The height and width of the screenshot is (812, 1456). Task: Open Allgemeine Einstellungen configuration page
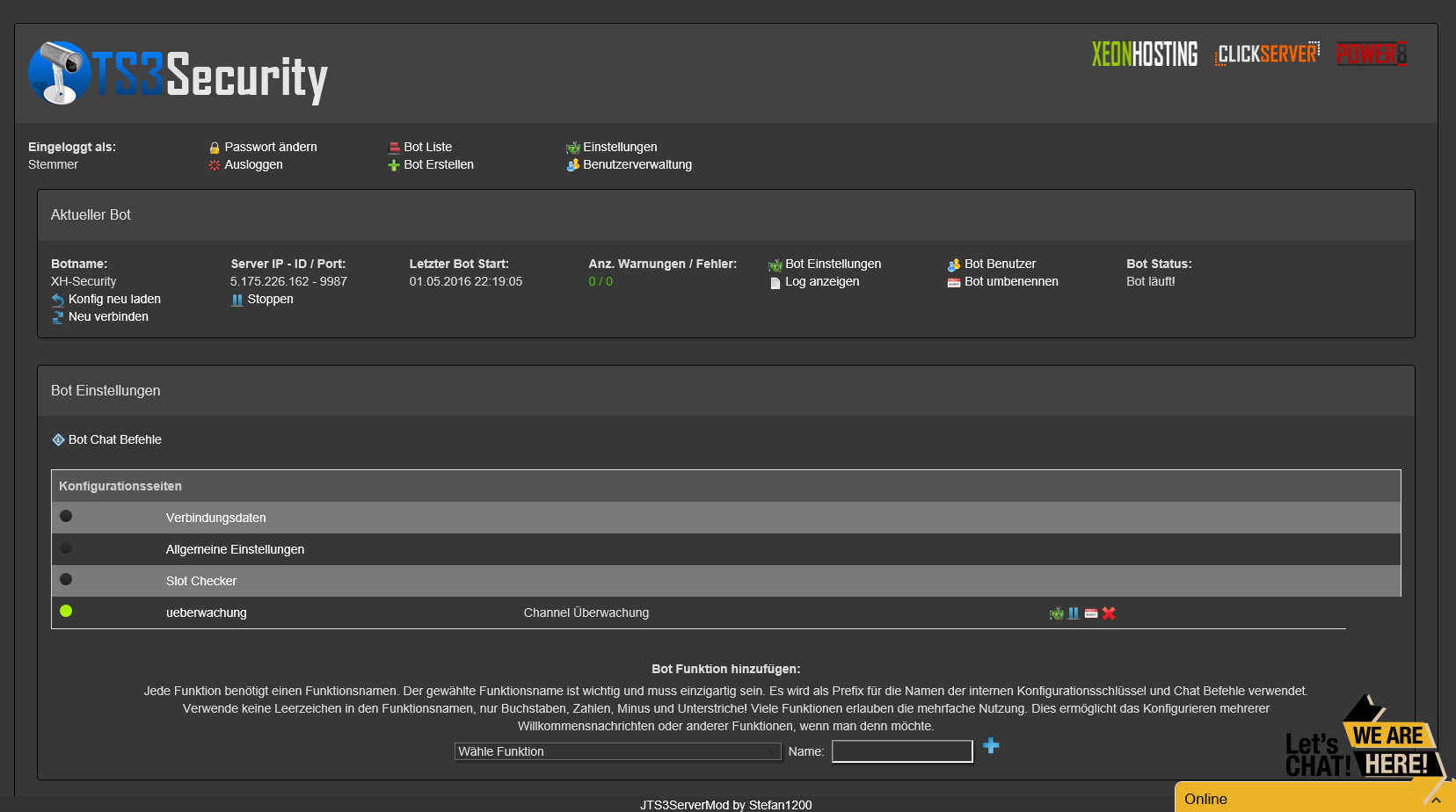coord(235,549)
